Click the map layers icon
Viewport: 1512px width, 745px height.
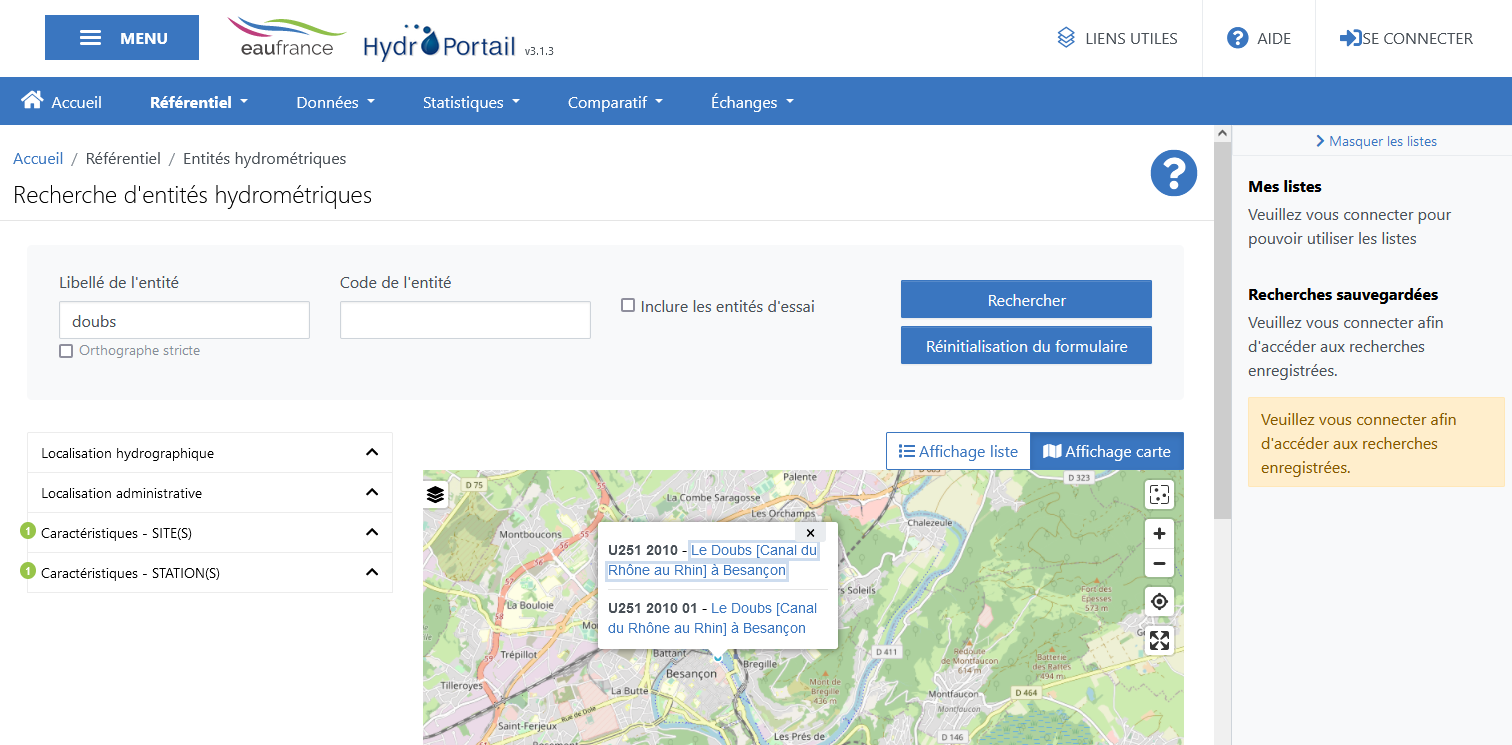[x=435, y=495]
